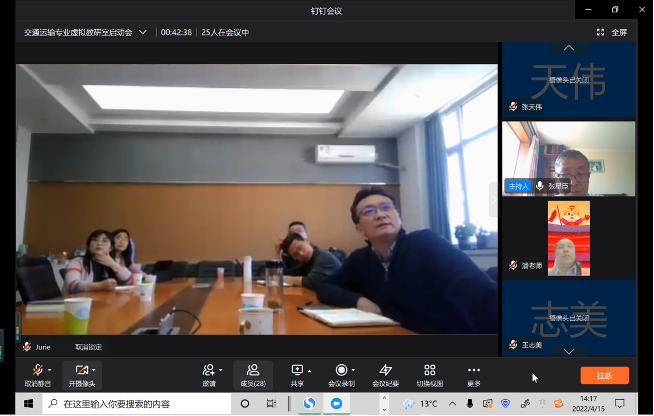Click the full-screen bracket icon

(600, 32)
